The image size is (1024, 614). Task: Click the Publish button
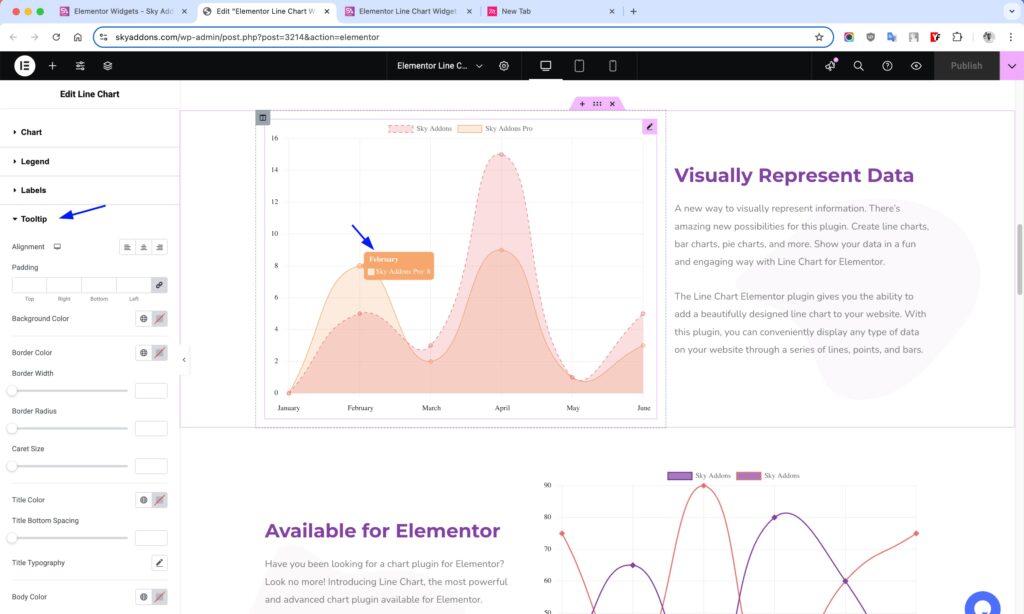966,65
